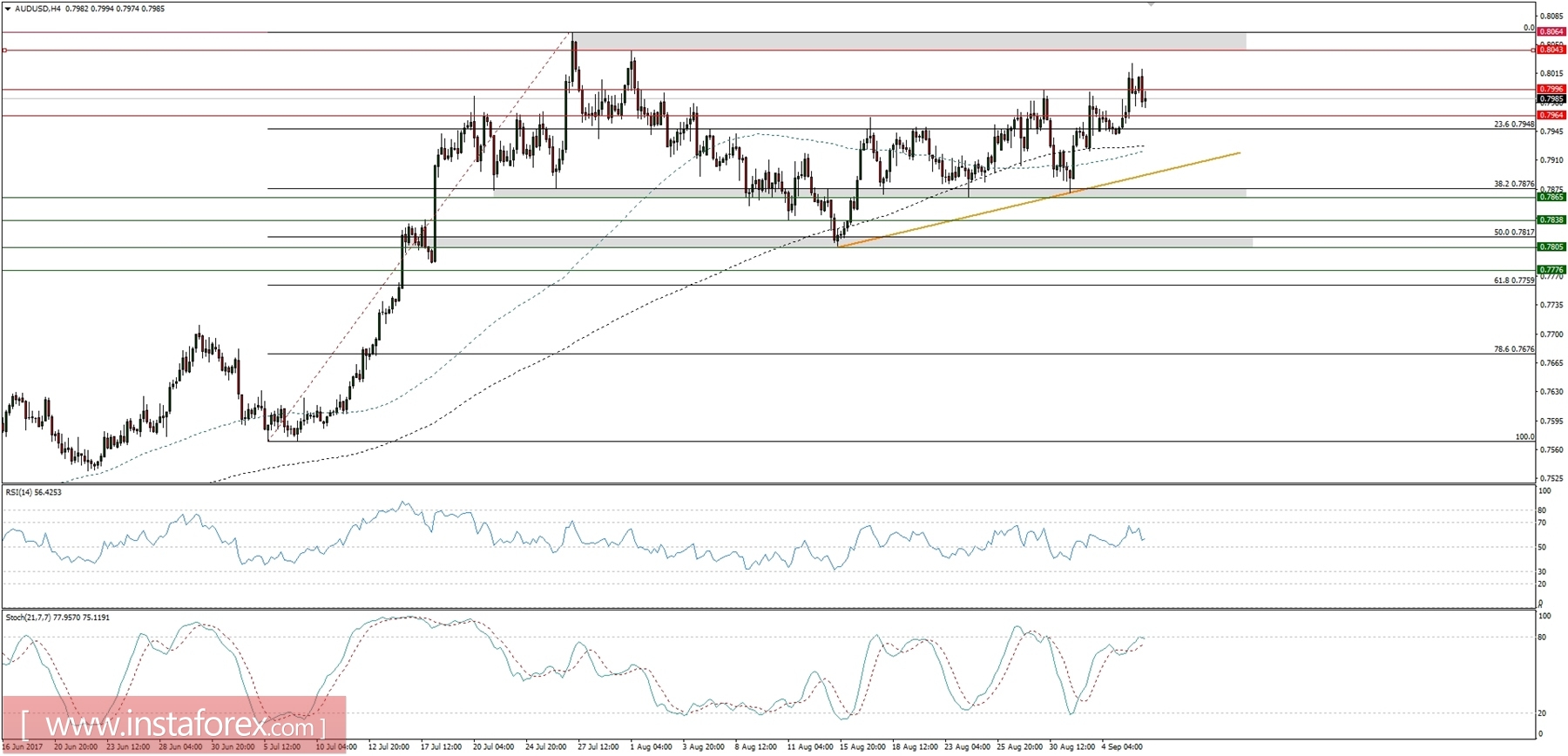The image size is (1568, 756).
Task: Click the 11 Aug 04:00 time axis label
Action: (x=809, y=746)
